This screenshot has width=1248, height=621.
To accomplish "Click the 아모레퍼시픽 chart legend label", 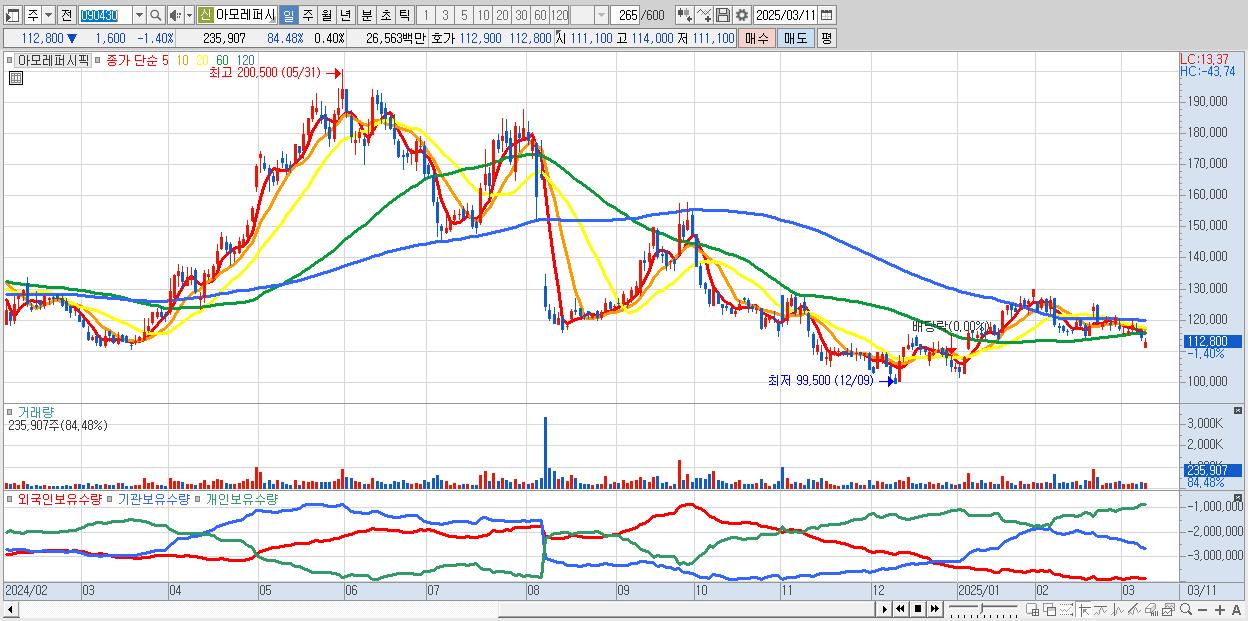I will point(54,60).
